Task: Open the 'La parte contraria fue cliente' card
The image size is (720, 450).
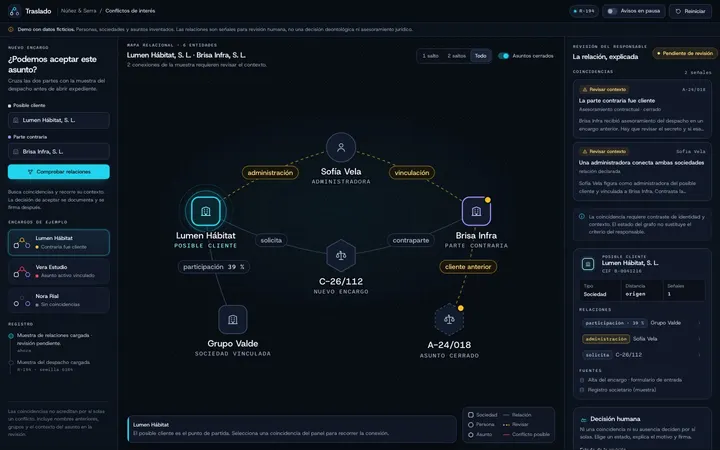Action: tap(642, 109)
